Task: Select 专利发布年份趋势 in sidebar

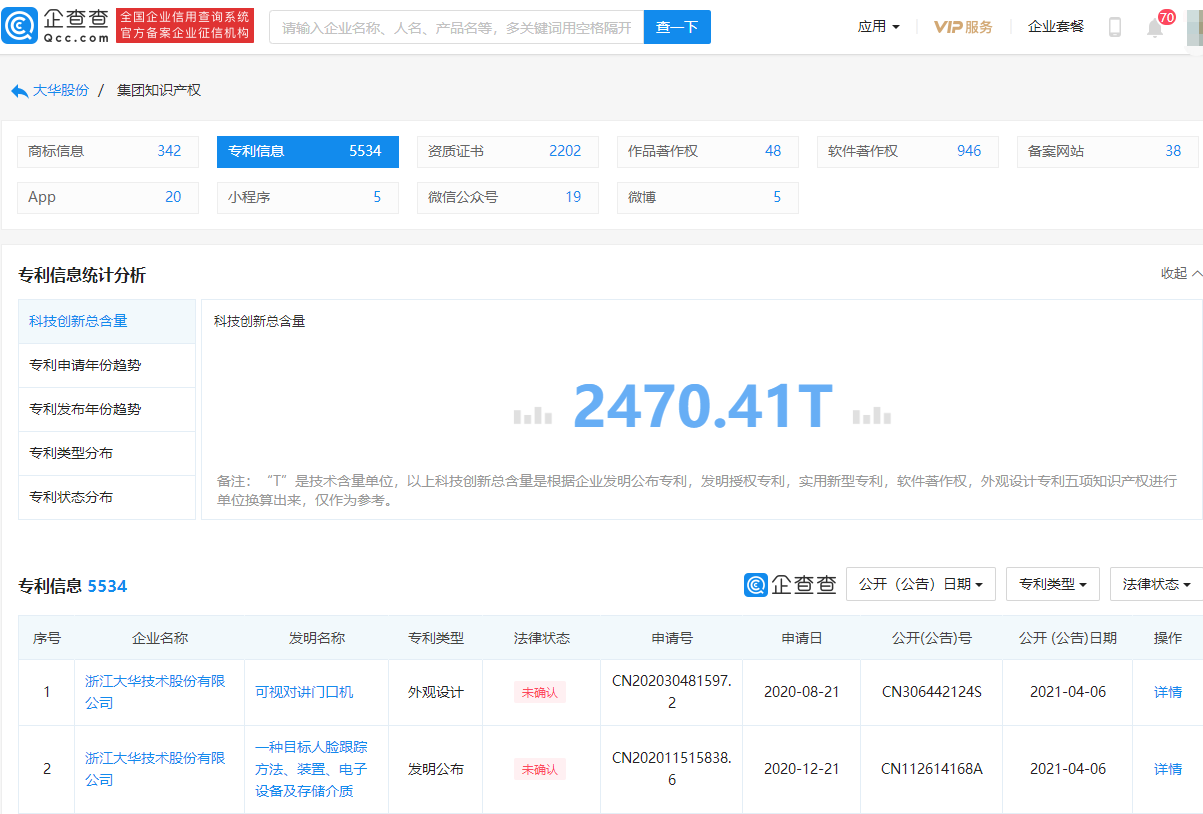Action: [x=107, y=409]
